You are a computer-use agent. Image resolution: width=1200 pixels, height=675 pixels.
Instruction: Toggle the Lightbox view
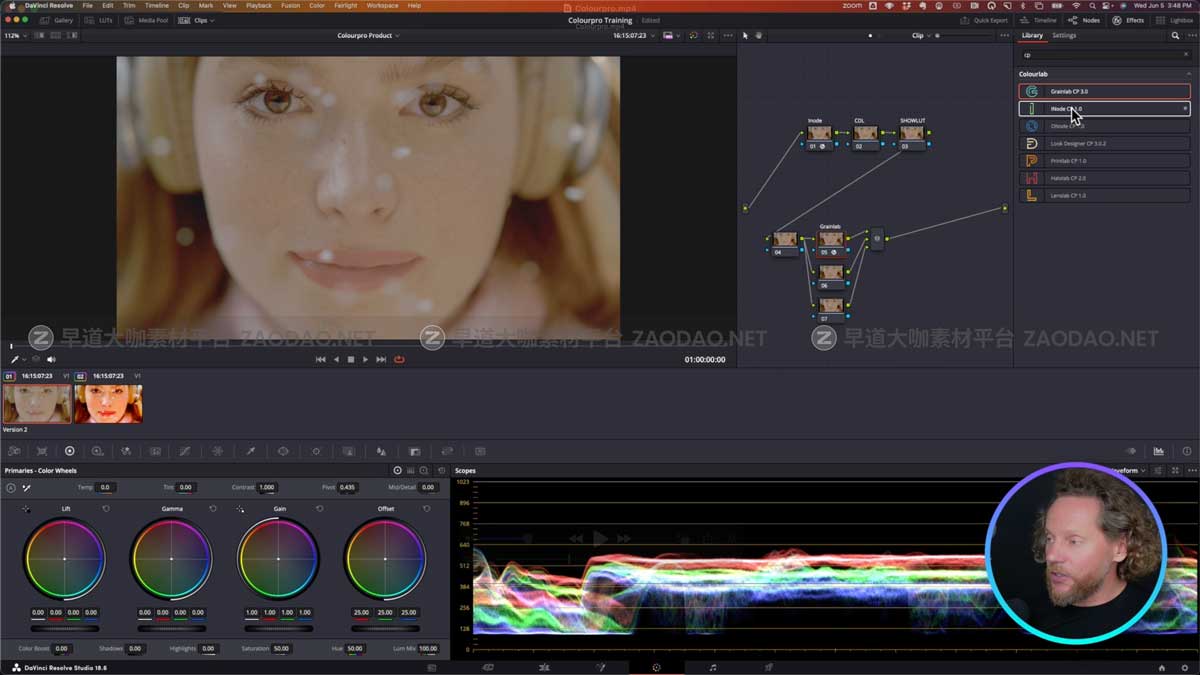[x=1175, y=20]
